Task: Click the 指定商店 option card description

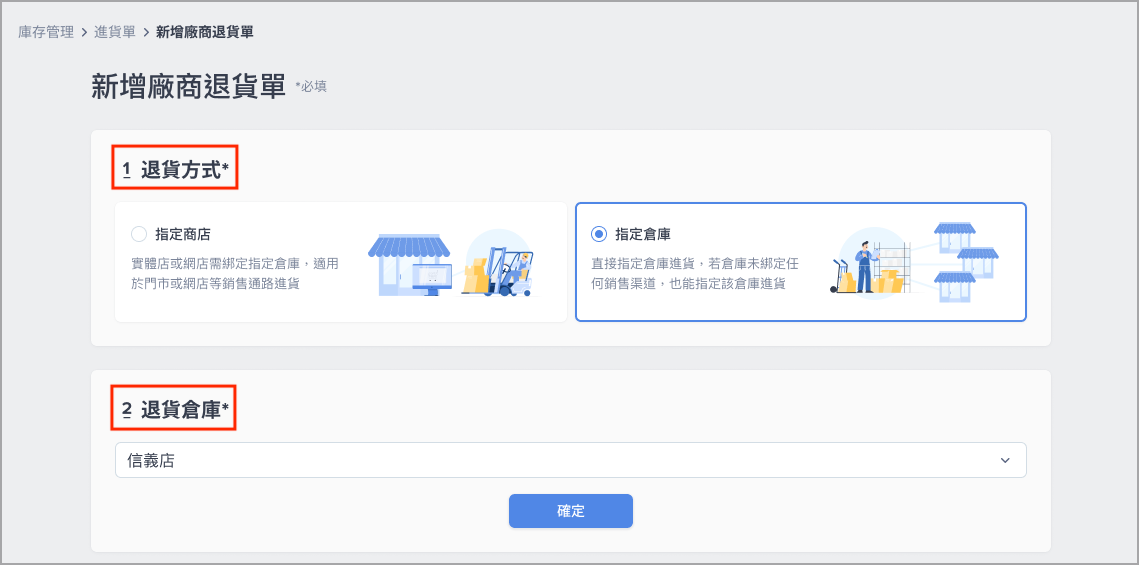Action: 235,274
